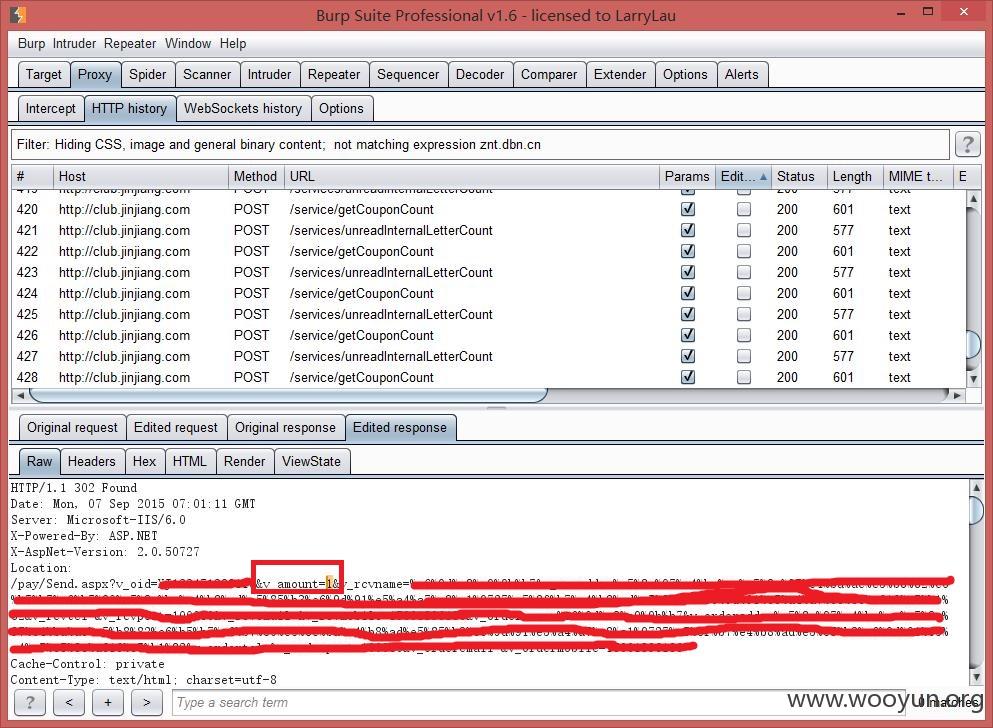Toggle Params checkbox for request 422
The height and width of the screenshot is (728, 993).
tap(688, 251)
